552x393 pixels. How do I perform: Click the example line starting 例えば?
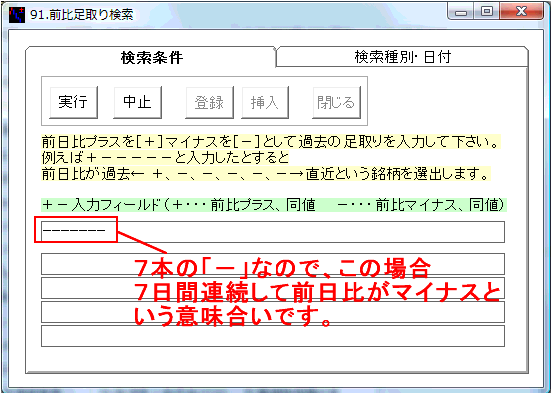[165, 158]
